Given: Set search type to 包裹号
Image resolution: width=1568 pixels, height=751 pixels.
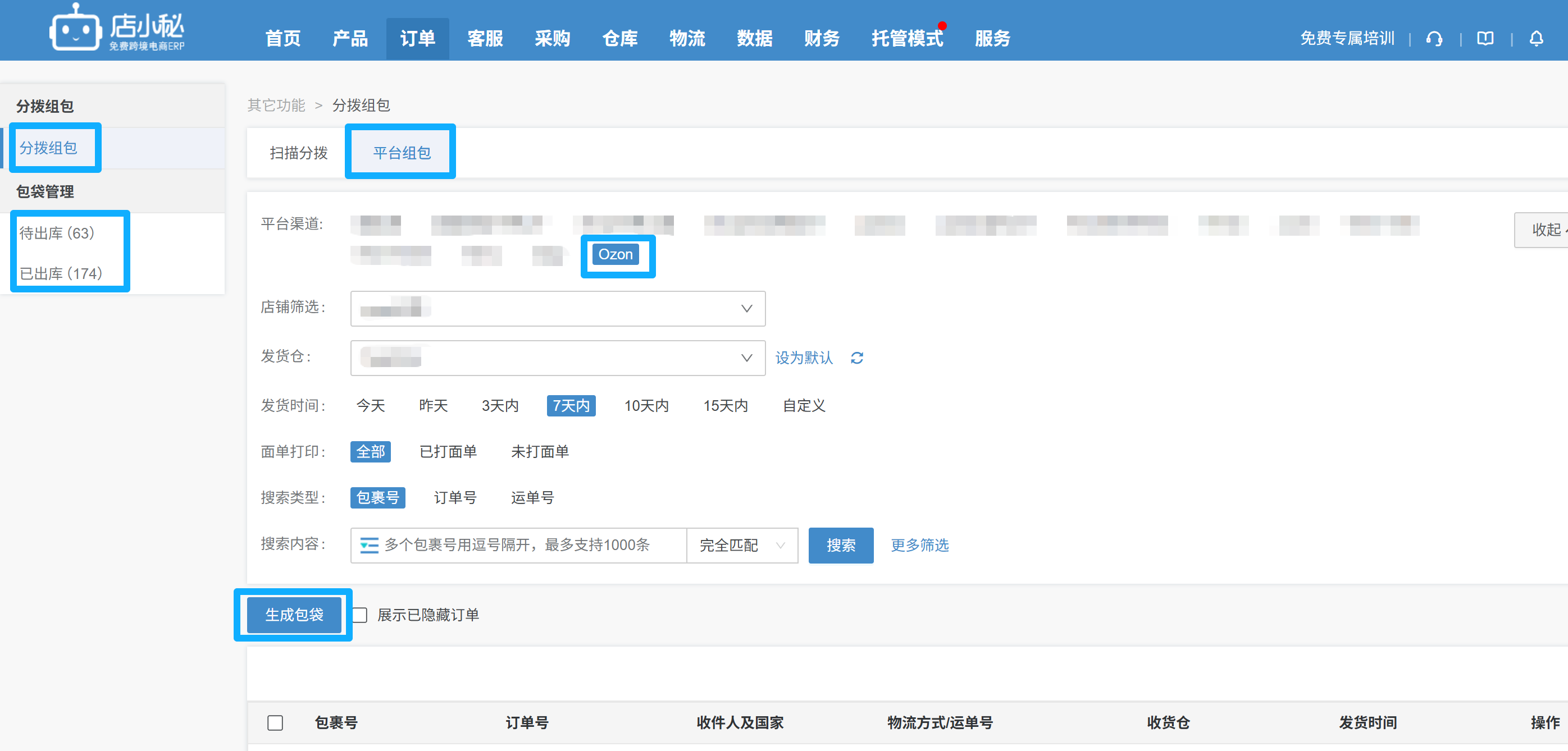Looking at the screenshot, I should pyautogui.click(x=377, y=498).
